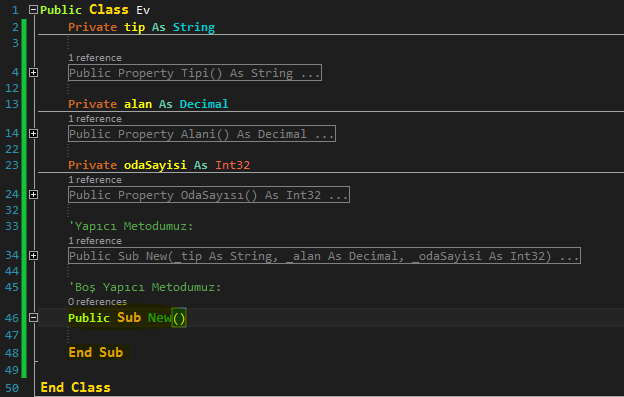Image resolution: width=624 pixels, height=397 pixels.
Task: Collapse the Public Class Ev region
Action: (x=33, y=10)
